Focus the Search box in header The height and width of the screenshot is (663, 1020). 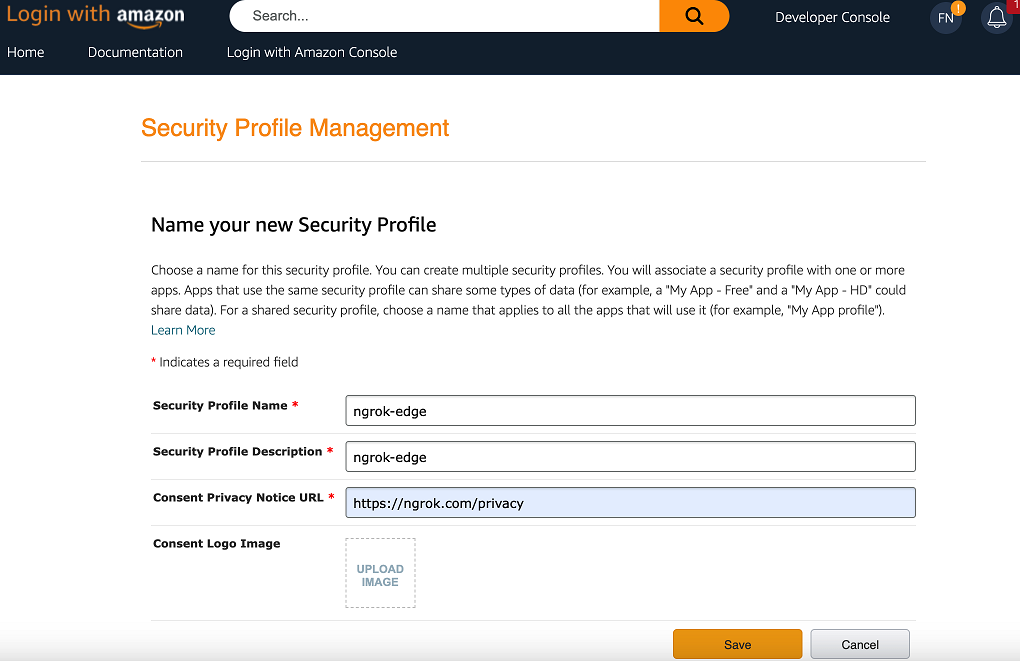pyautogui.click(x=445, y=16)
